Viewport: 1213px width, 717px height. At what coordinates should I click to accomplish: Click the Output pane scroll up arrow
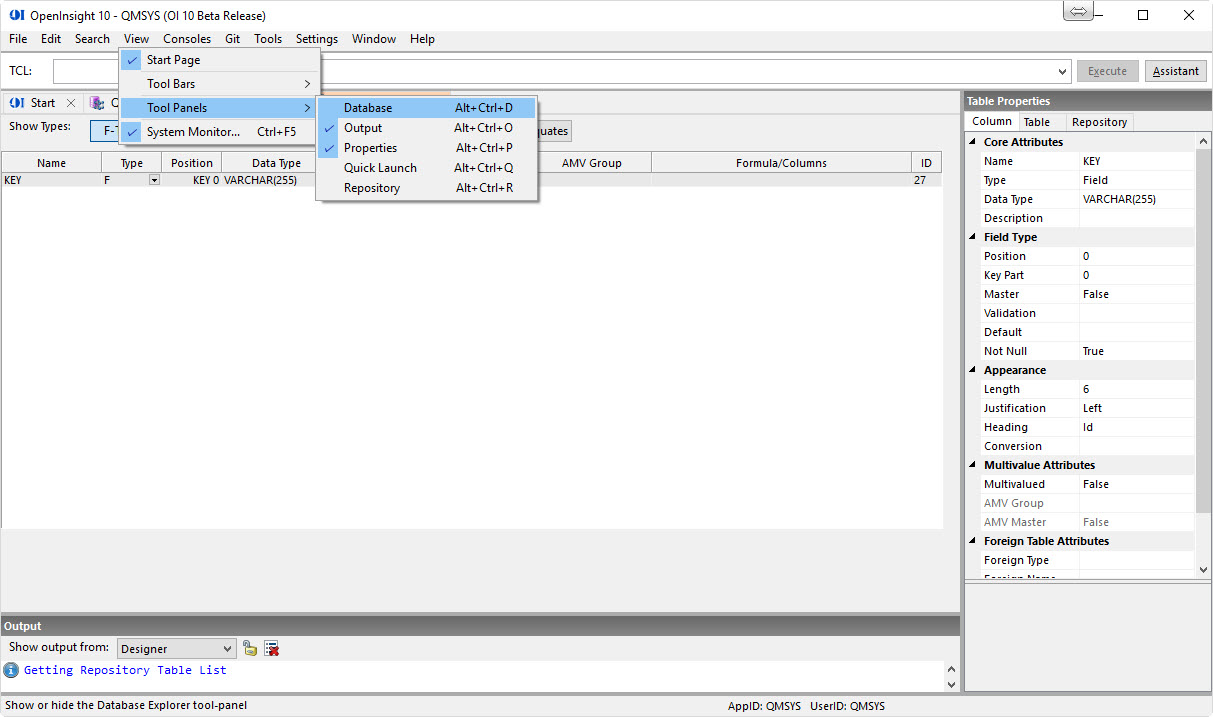(951, 669)
